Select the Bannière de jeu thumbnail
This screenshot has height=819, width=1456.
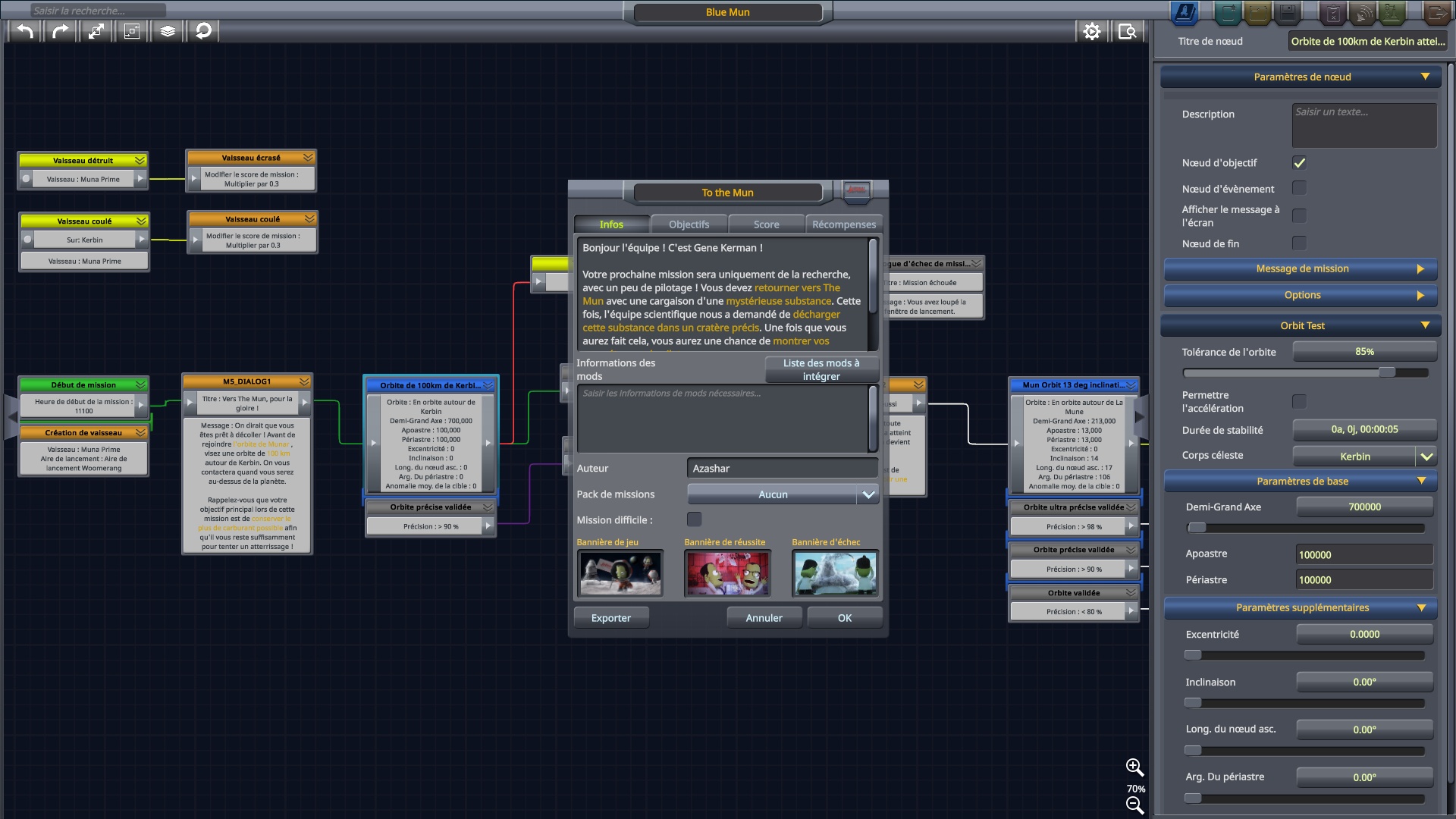tap(620, 573)
